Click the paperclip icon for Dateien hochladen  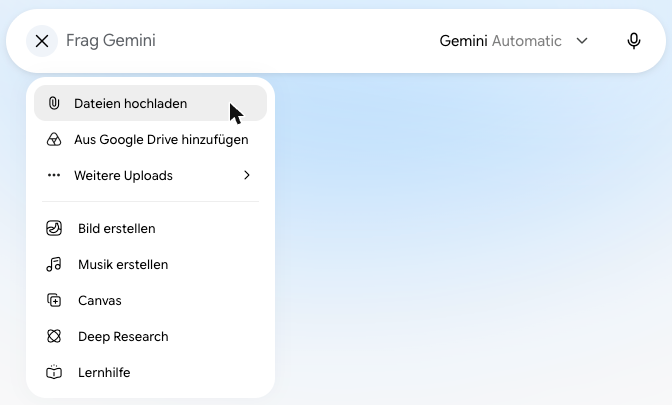[54, 103]
